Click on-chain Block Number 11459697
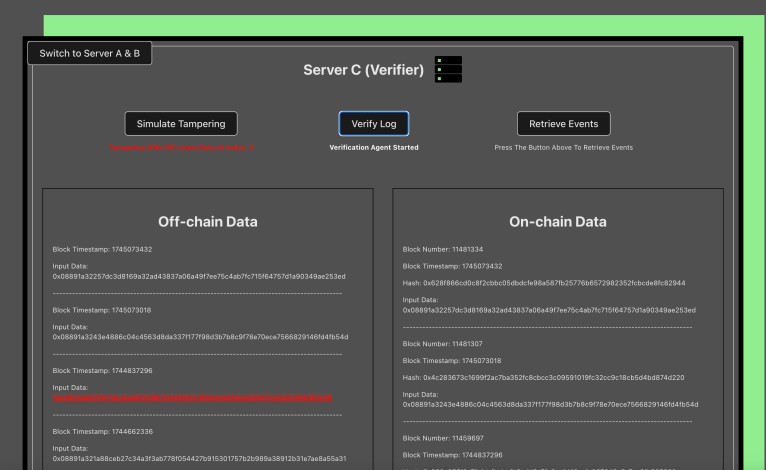The height and width of the screenshot is (470, 766). [x=443, y=437]
